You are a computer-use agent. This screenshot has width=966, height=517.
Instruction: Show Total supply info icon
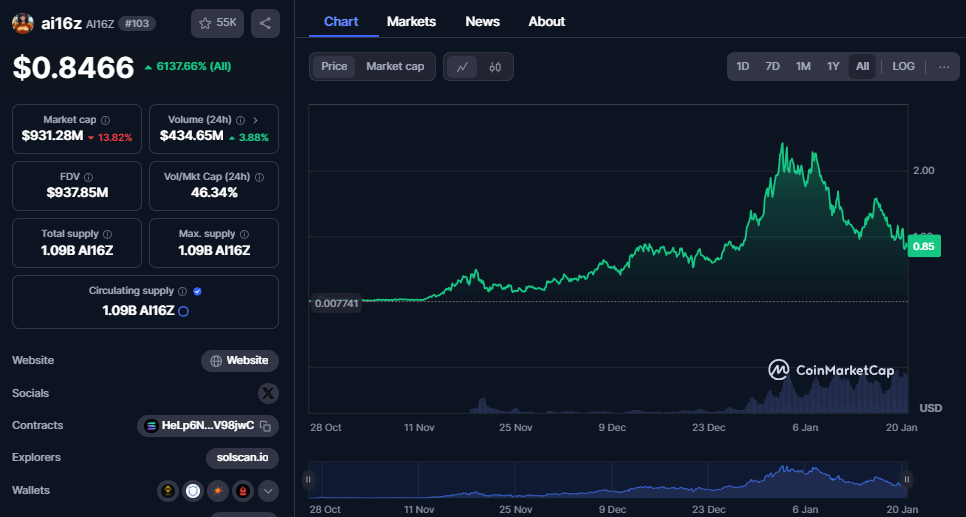108,234
